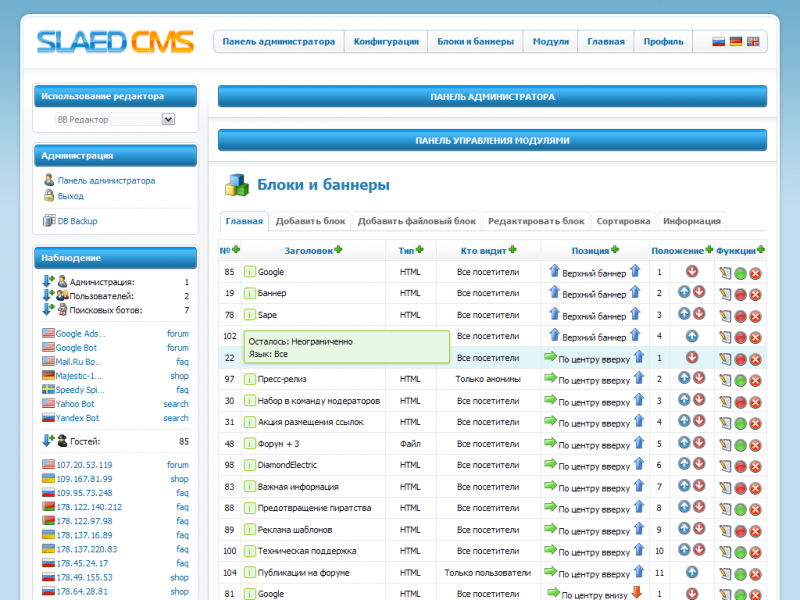800x600 pixels.
Task: Click the lock icon next to Выход
Action: [47, 195]
